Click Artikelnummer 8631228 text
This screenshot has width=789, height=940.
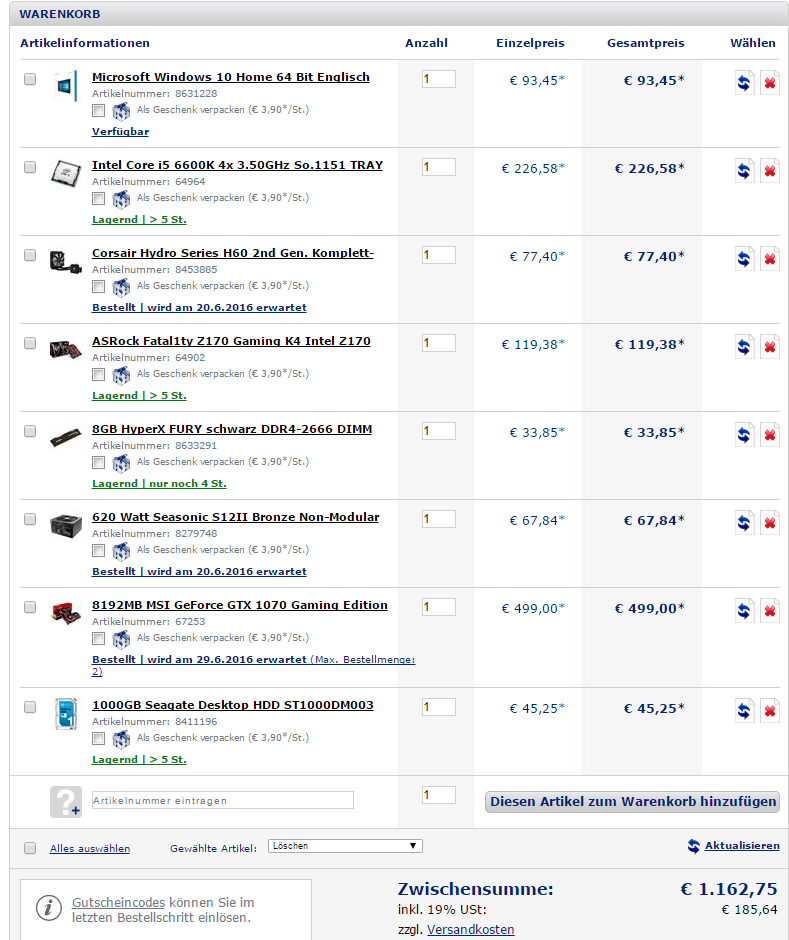point(155,94)
